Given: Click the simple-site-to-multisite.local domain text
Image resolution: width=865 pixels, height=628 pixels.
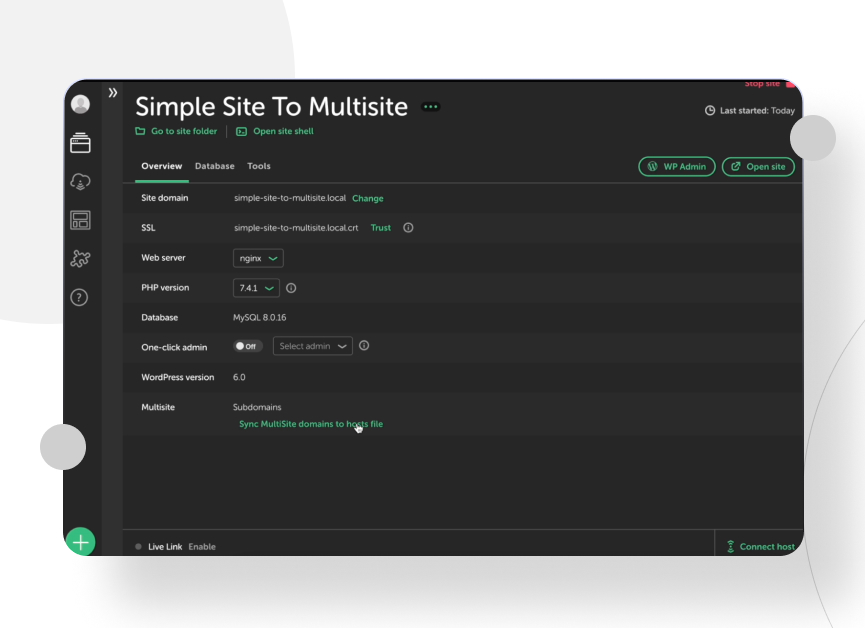Looking at the screenshot, I should (x=290, y=198).
